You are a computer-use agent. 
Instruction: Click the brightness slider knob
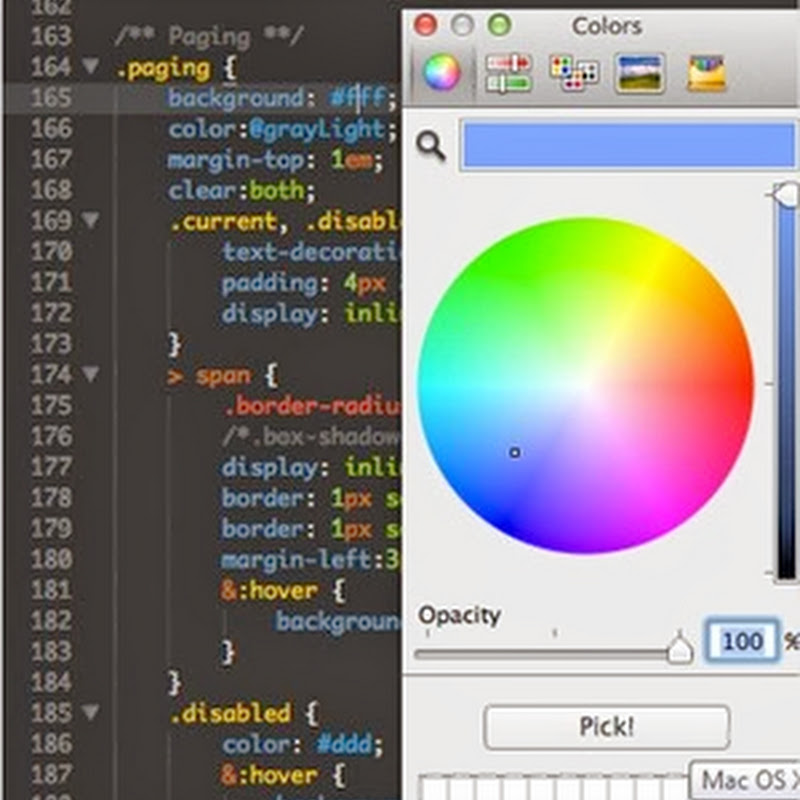point(787,192)
